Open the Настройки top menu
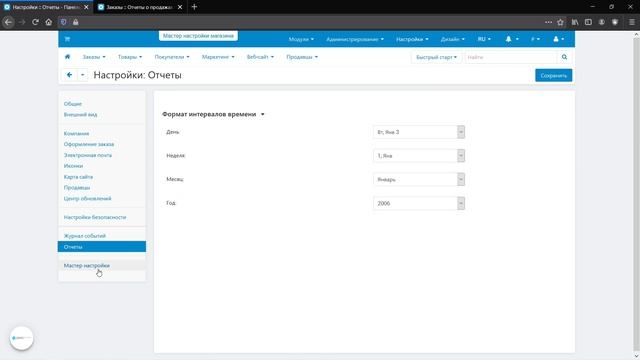The width and height of the screenshot is (640, 360). 412,39
